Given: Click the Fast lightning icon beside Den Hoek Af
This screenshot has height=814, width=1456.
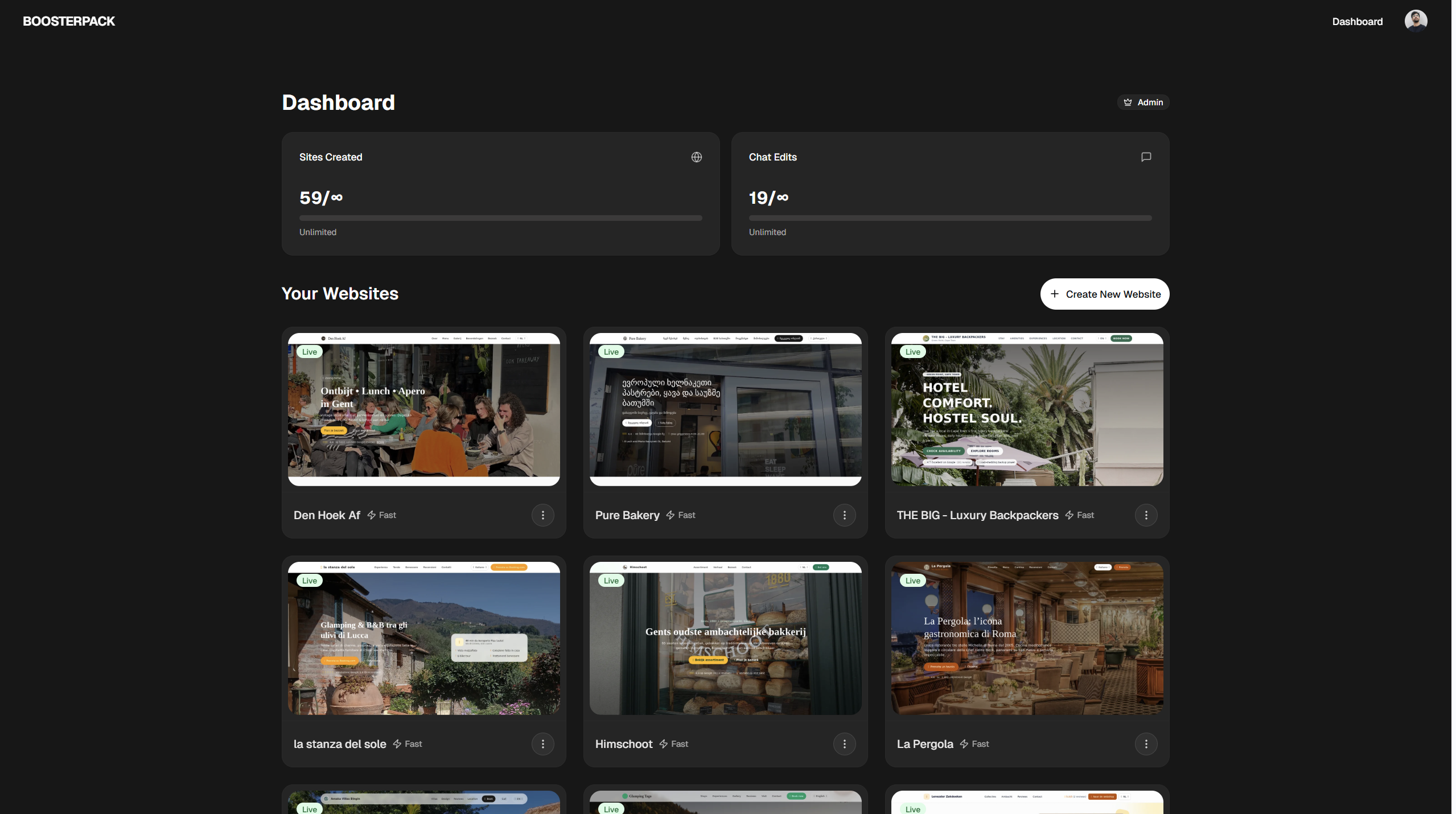Looking at the screenshot, I should coord(372,515).
